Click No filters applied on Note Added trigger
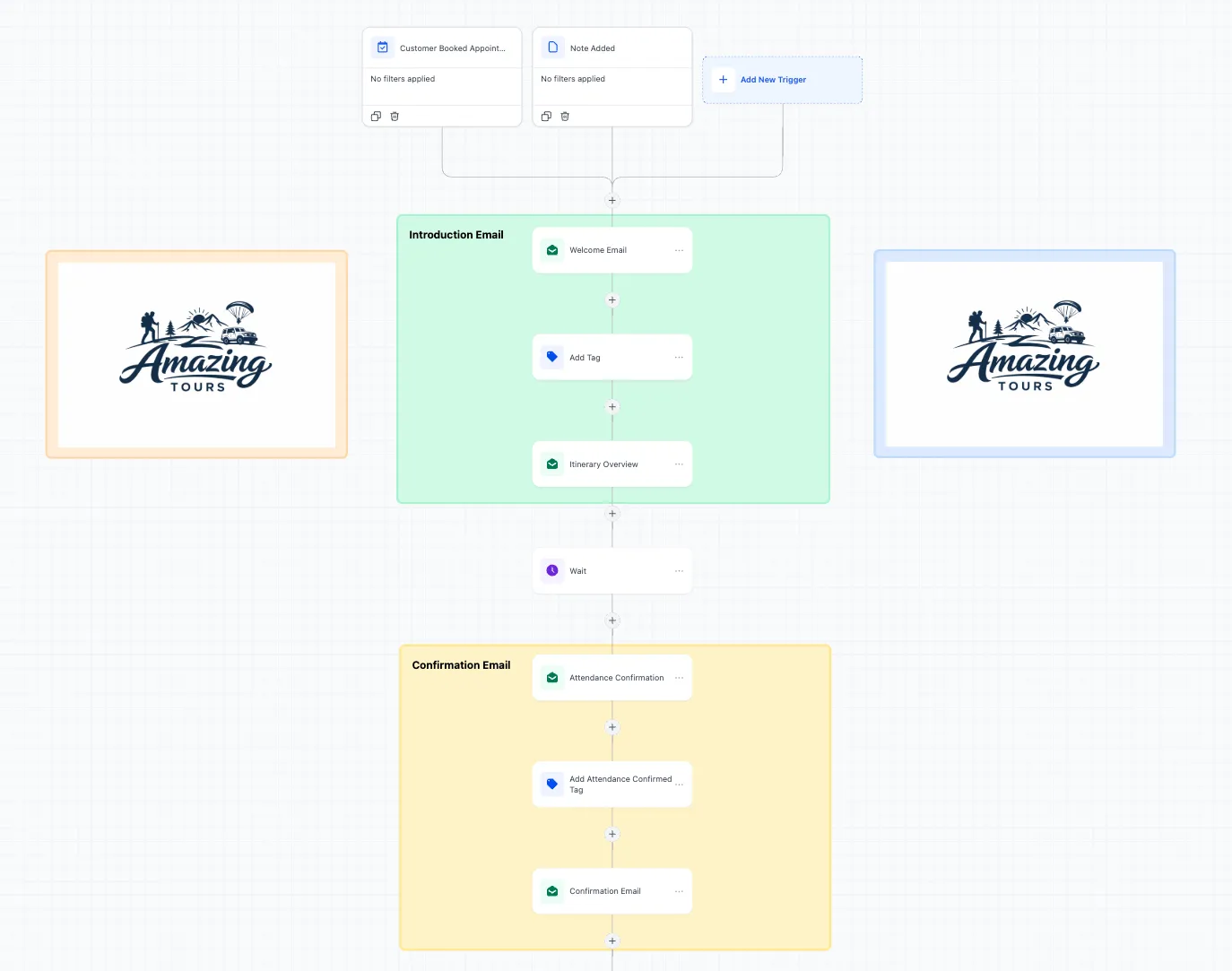This screenshot has width=1232, height=971. [572, 79]
